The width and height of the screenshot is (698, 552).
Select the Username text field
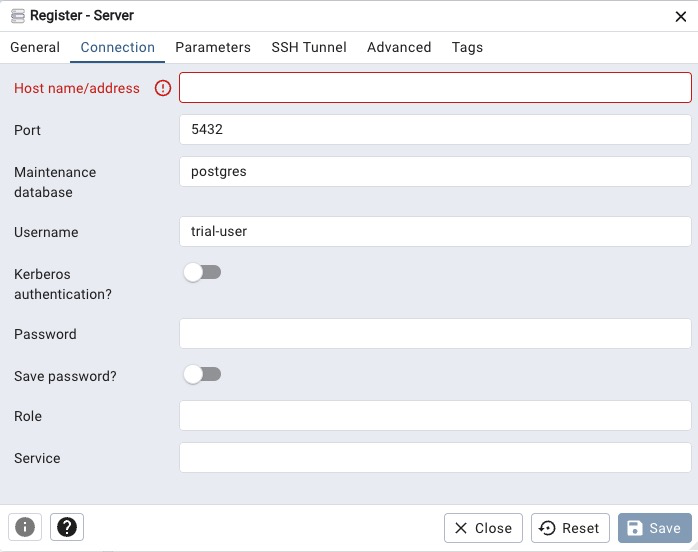[435, 232]
